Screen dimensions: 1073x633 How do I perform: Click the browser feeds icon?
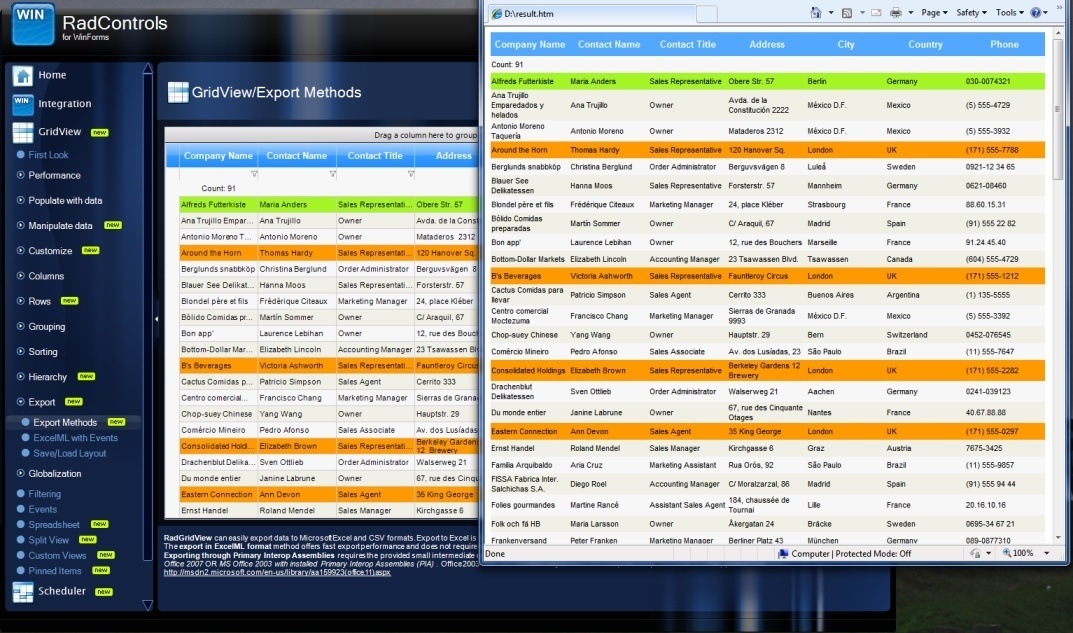[846, 12]
